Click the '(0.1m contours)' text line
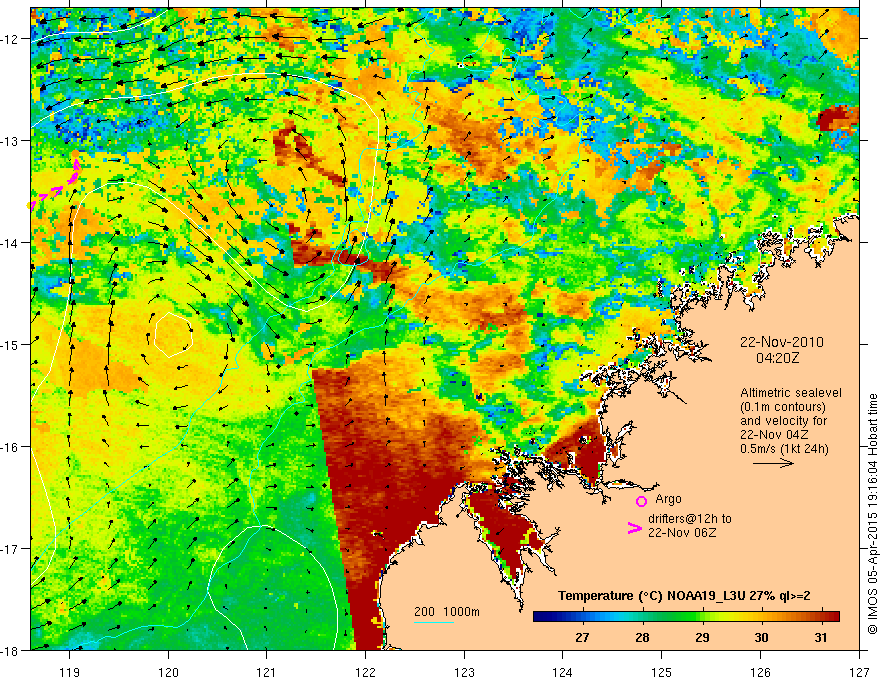Image resolution: width=880 pixels, height=680 pixels. point(783,407)
